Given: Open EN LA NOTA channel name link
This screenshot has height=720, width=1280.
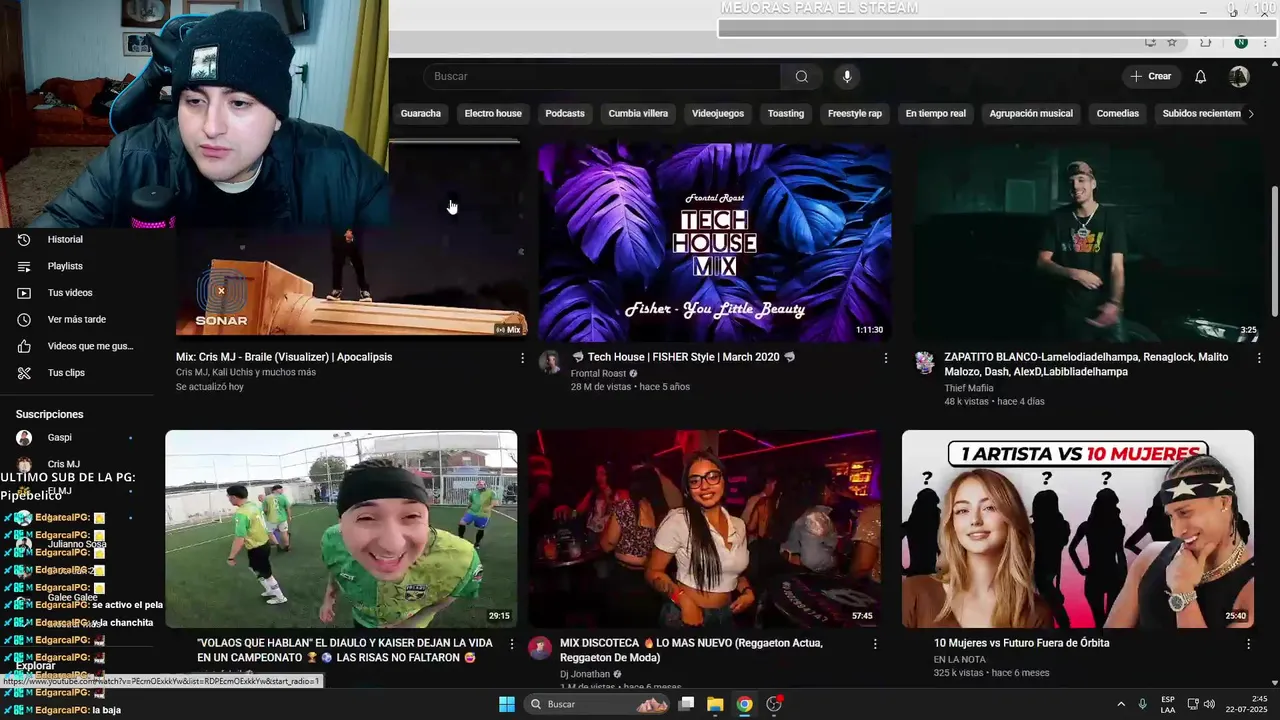Looking at the screenshot, I should click(959, 660).
